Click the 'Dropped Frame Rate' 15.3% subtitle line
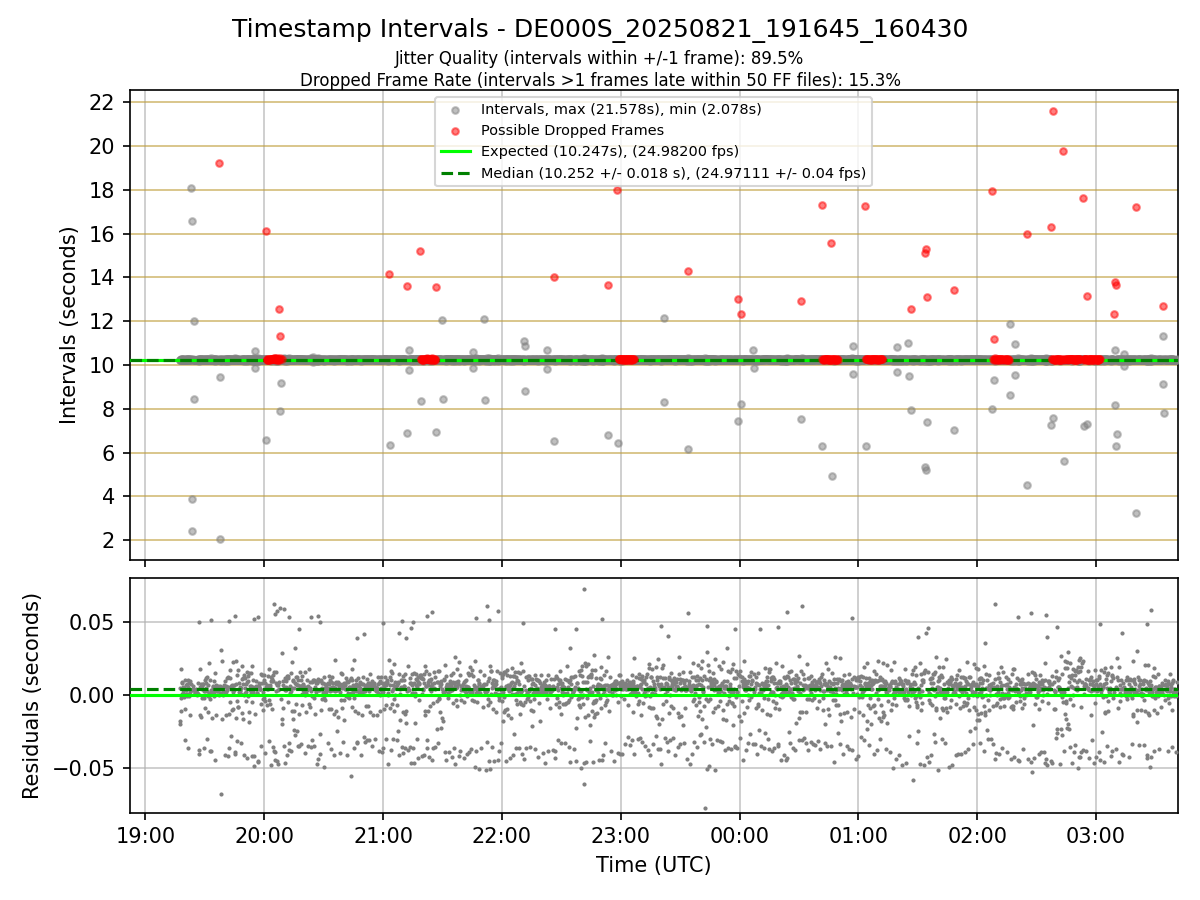Viewport: 1200px width, 900px height. coord(600,80)
